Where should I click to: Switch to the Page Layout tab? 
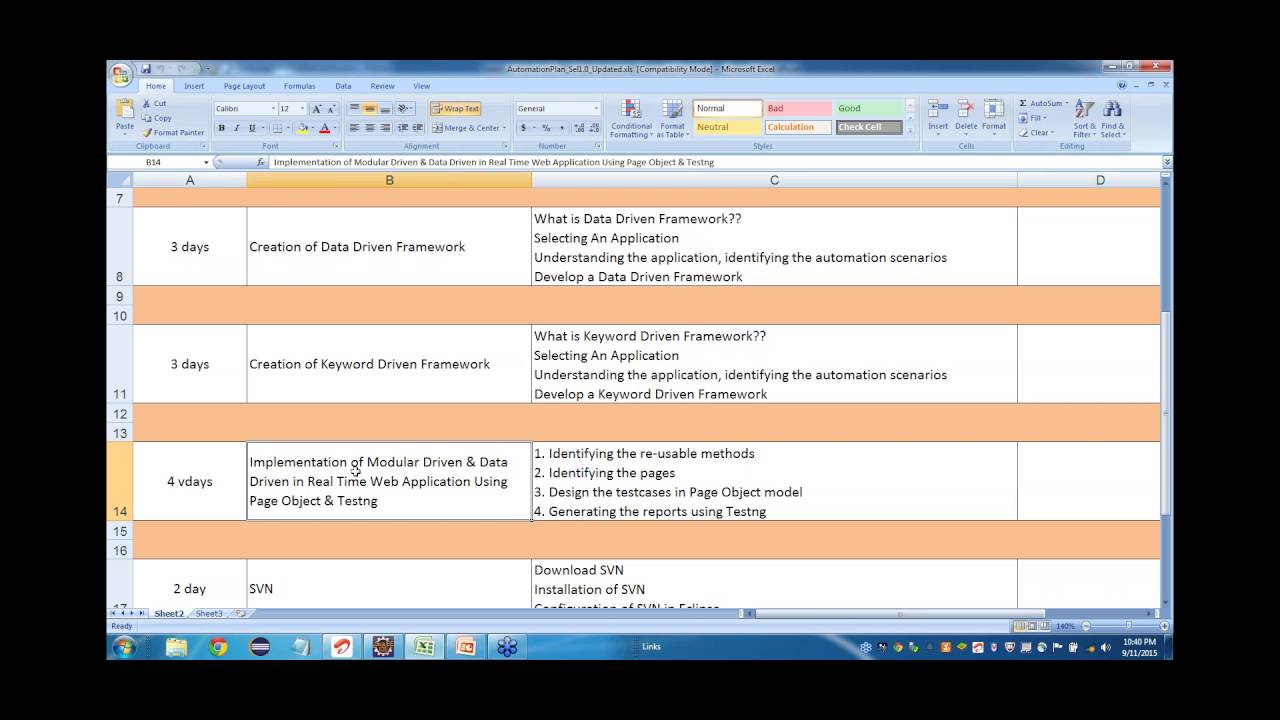click(x=244, y=86)
